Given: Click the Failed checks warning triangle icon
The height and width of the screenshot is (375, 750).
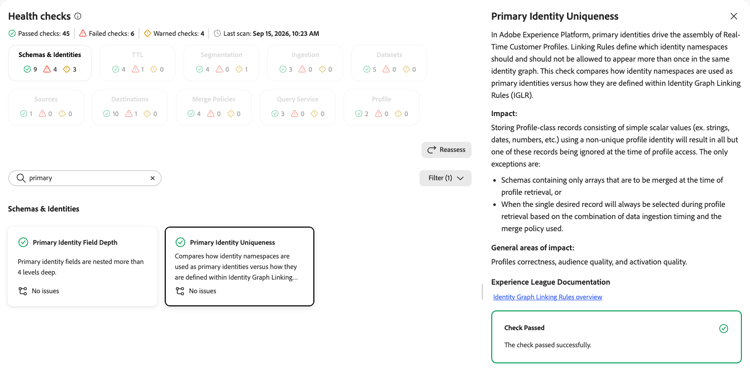Looking at the screenshot, I should [x=83, y=33].
